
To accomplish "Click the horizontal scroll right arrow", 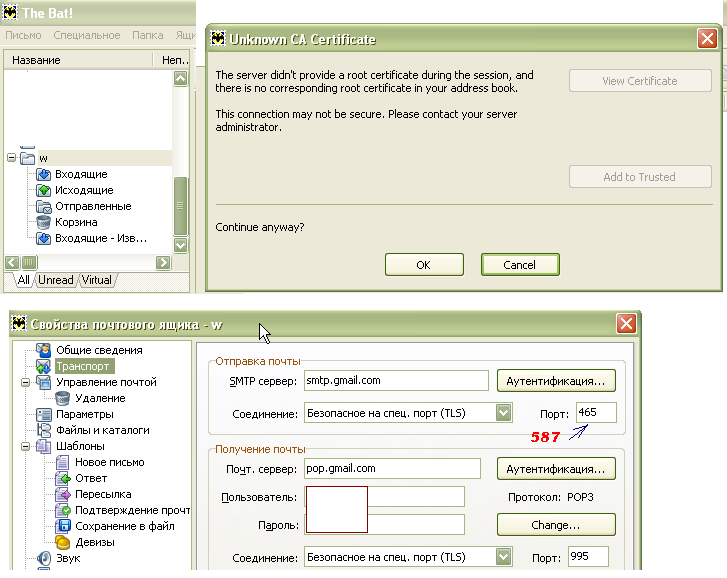I will (x=163, y=263).
